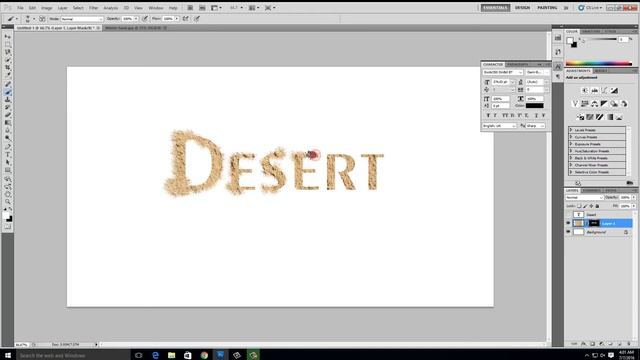Switch to the Essentials workspace

click(495, 8)
